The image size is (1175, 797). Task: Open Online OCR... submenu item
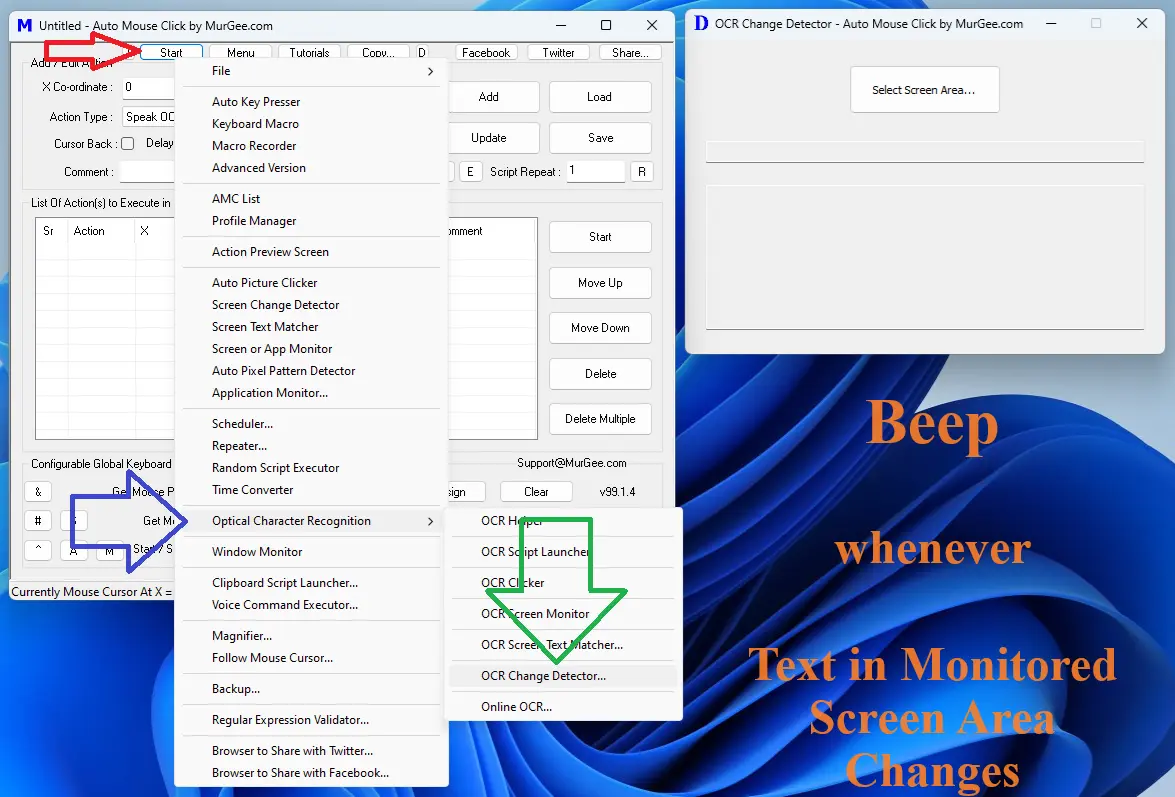tap(563, 706)
